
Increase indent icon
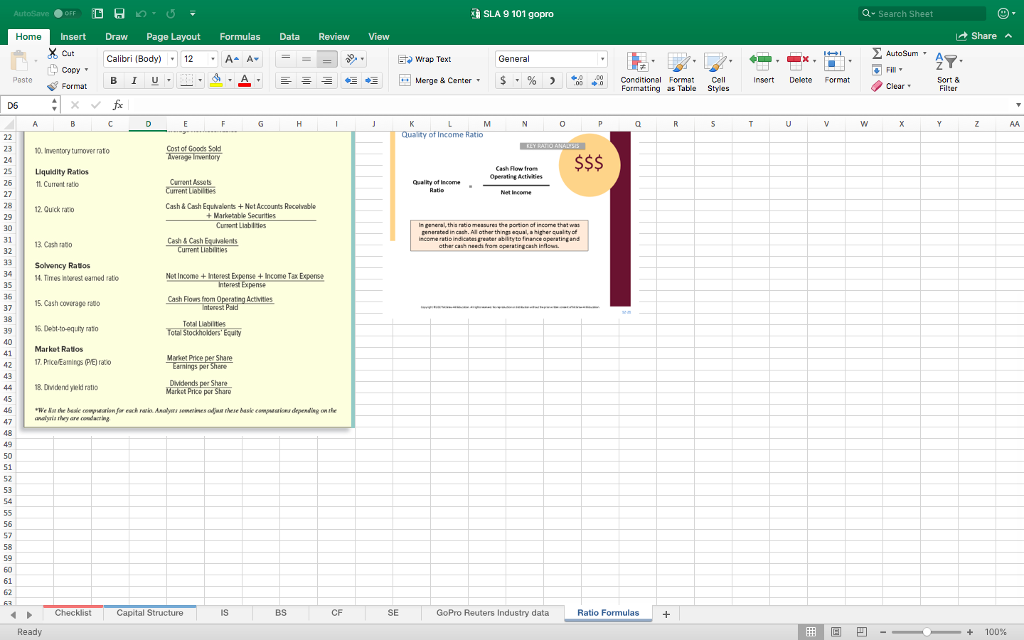tap(372, 80)
